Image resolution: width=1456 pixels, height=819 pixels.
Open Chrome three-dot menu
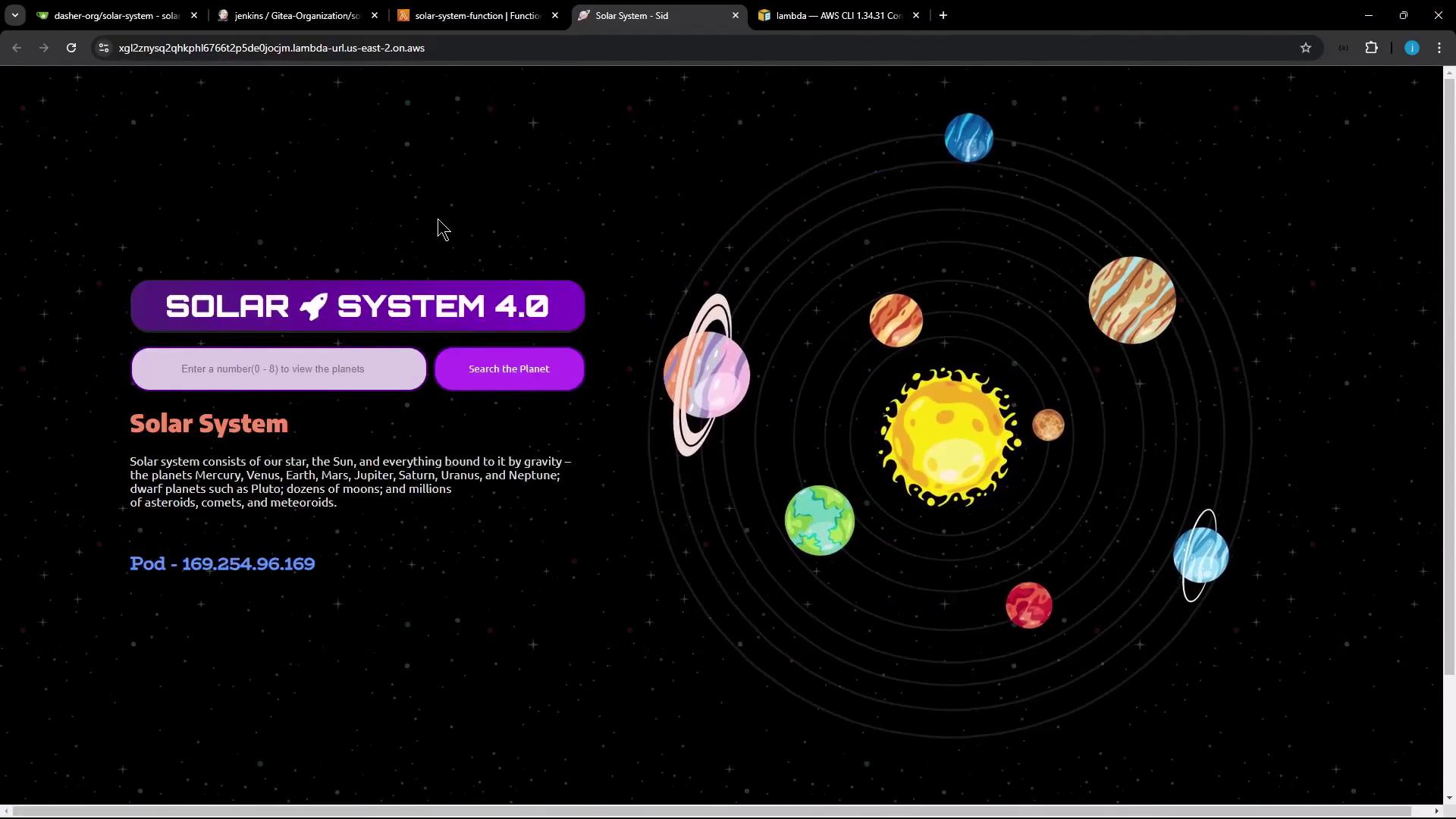click(1439, 48)
